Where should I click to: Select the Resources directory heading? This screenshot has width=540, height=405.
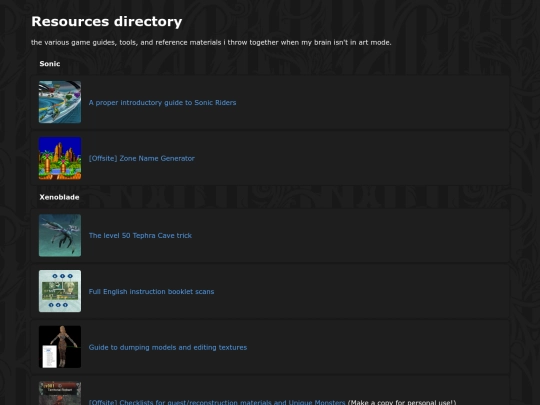[x=106, y=21]
